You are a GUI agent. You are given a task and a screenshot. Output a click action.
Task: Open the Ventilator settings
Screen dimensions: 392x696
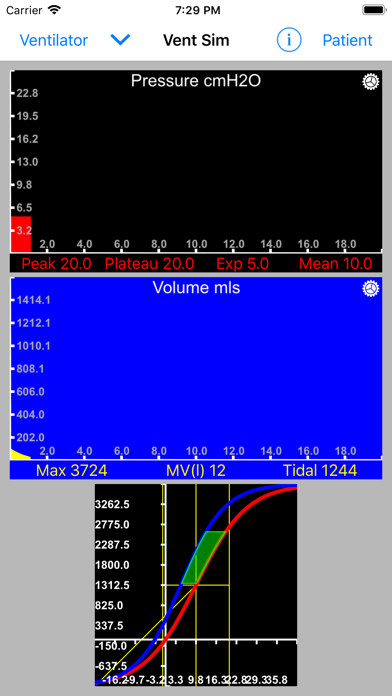pyautogui.click(x=54, y=40)
